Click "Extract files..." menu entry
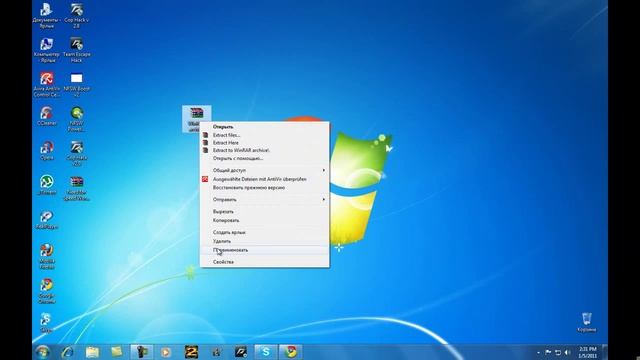 click(x=264, y=135)
